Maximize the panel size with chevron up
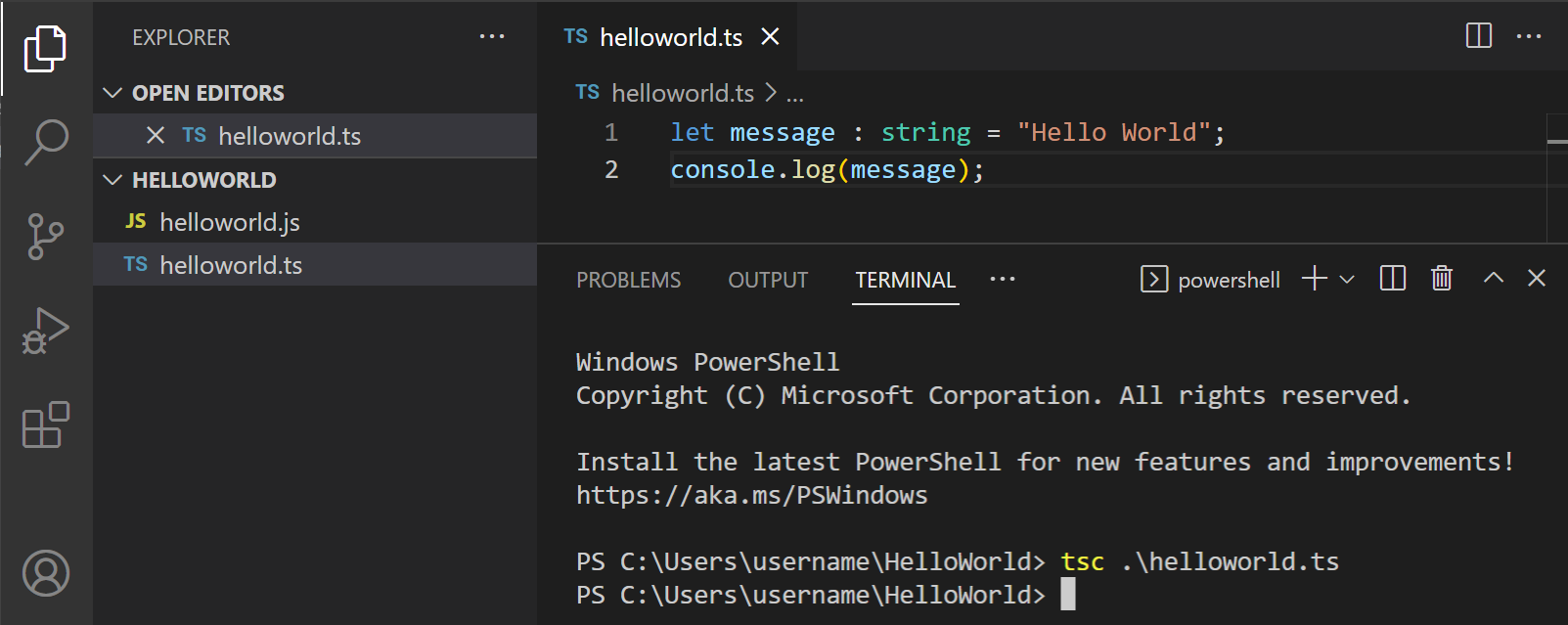 point(1493,279)
